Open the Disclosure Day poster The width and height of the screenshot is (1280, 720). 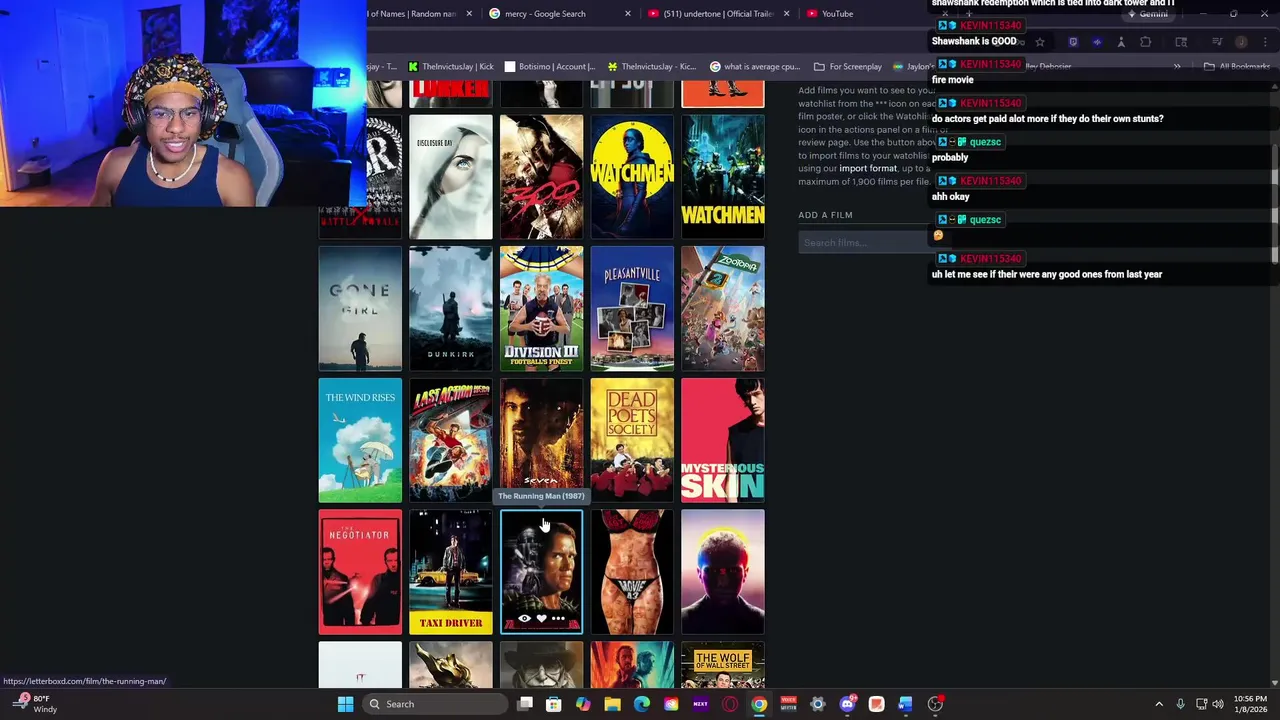click(x=450, y=177)
